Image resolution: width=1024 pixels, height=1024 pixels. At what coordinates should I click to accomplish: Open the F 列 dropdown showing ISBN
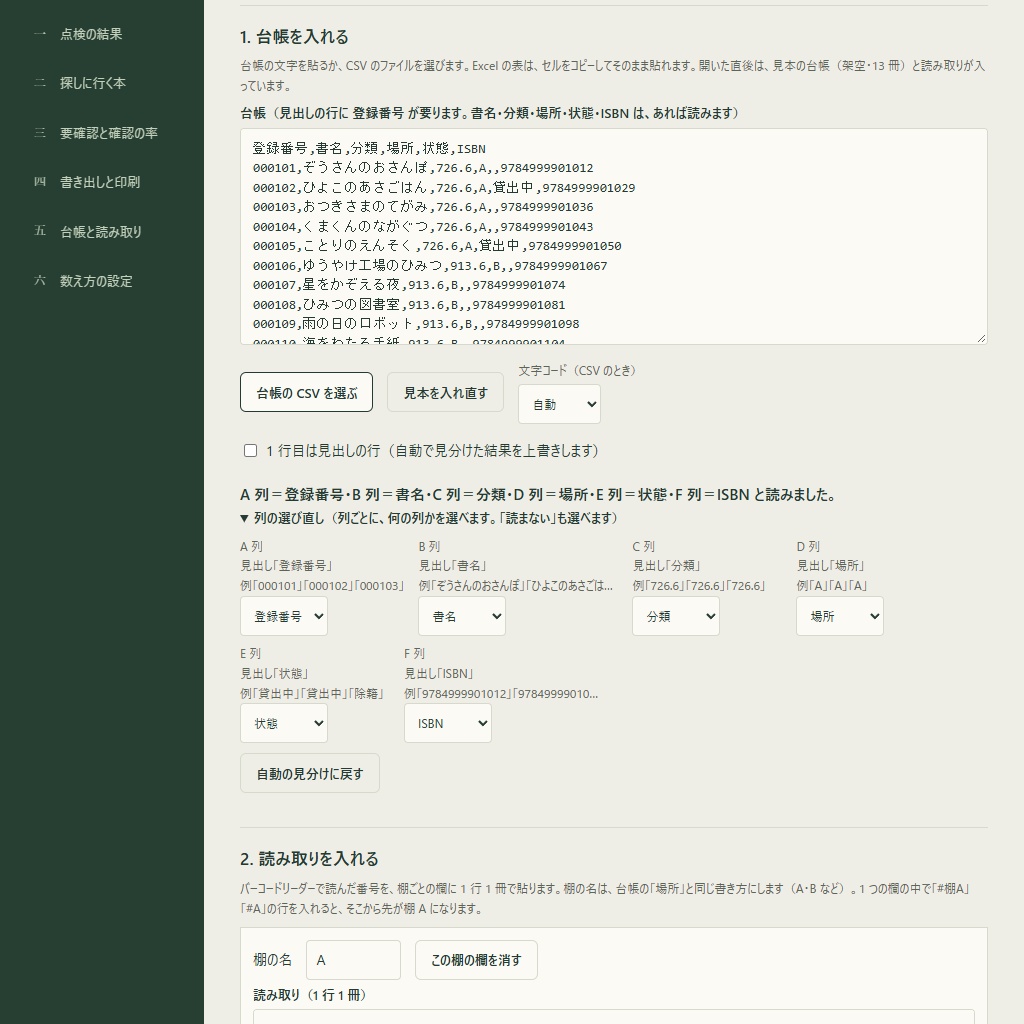click(x=448, y=723)
